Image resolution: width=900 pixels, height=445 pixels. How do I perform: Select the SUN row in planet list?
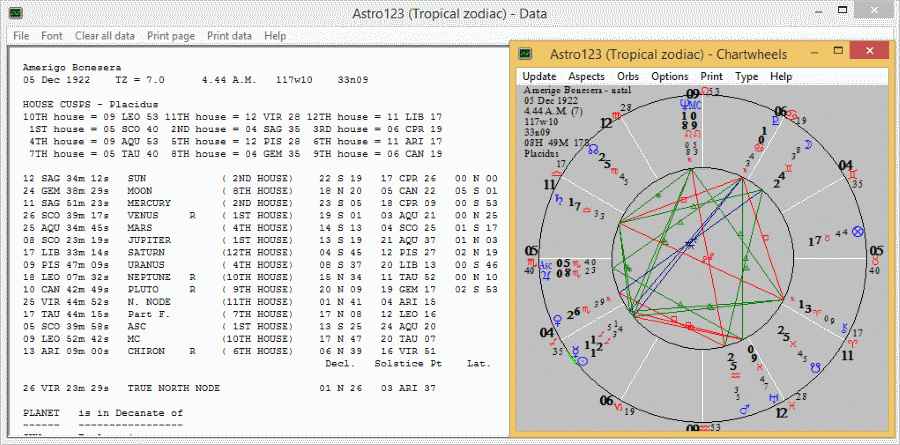coord(261,179)
